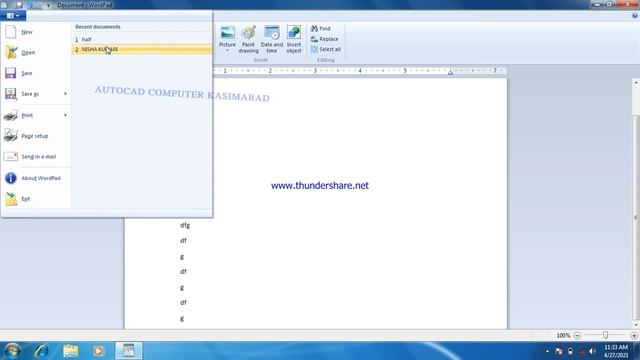This screenshot has height=360, width=640.
Task: Expand the Print submenu arrow
Action: 65,116
